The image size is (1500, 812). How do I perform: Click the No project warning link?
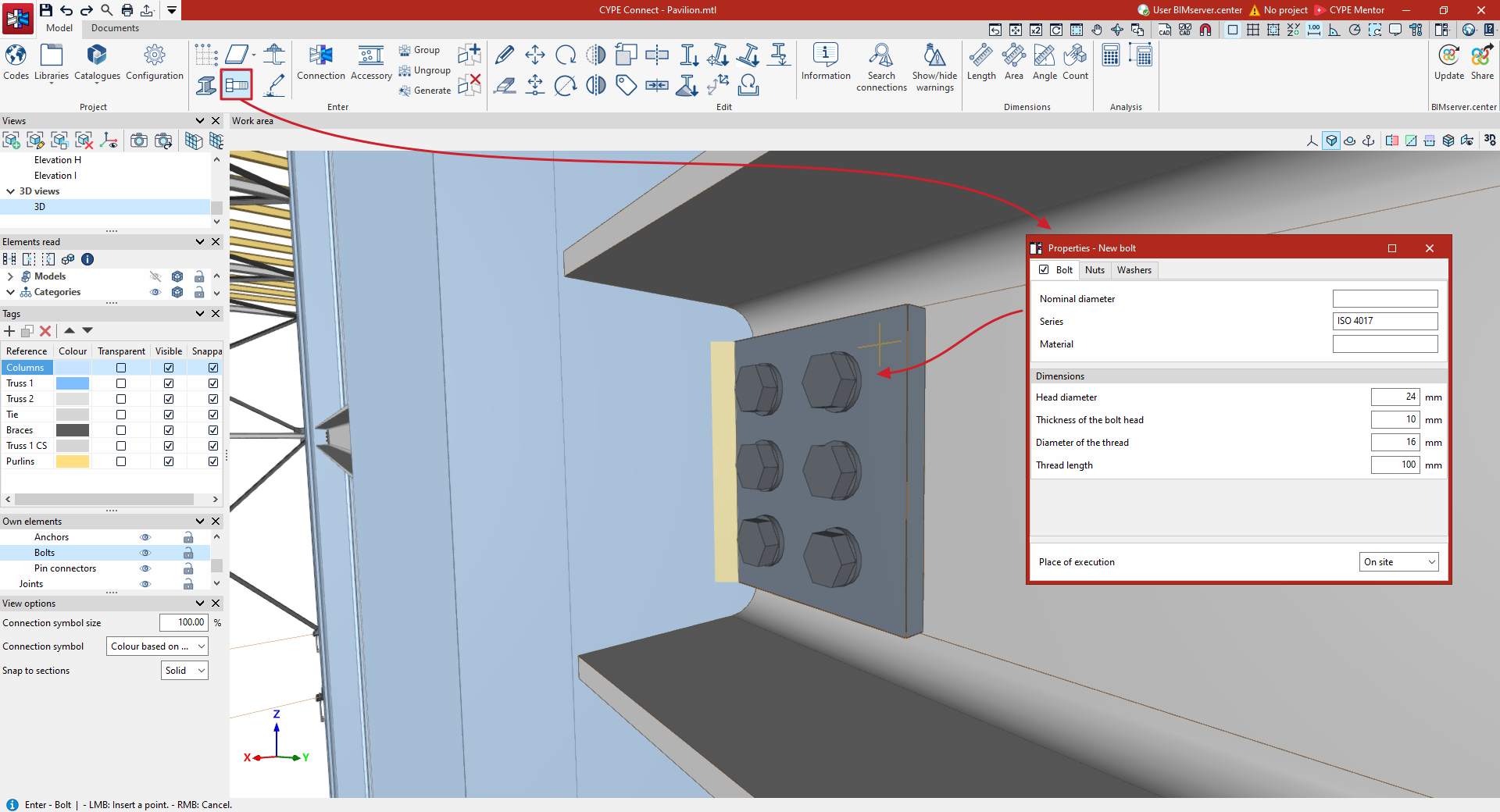click(1278, 10)
